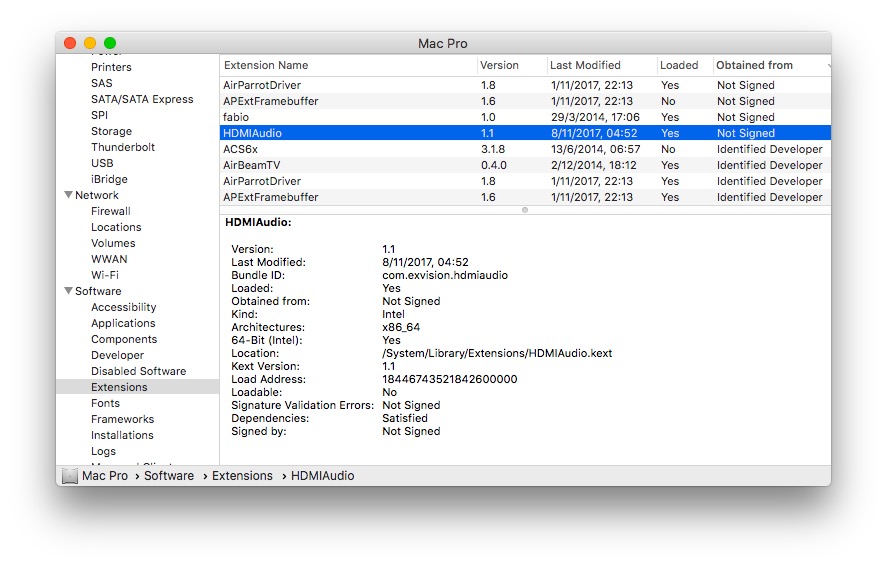Click HDMIAudio in the path bar

[x=322, y=476]
